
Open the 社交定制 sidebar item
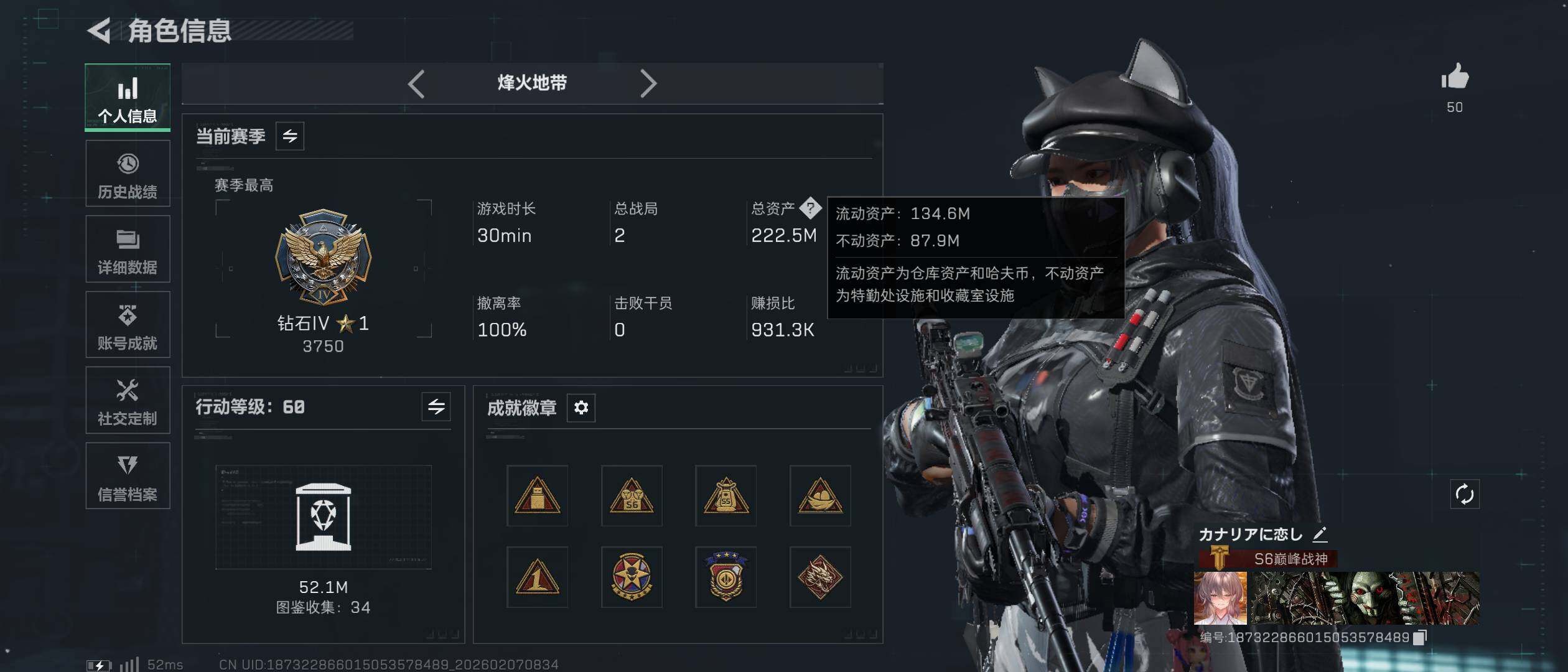click(x=128, y=400)
